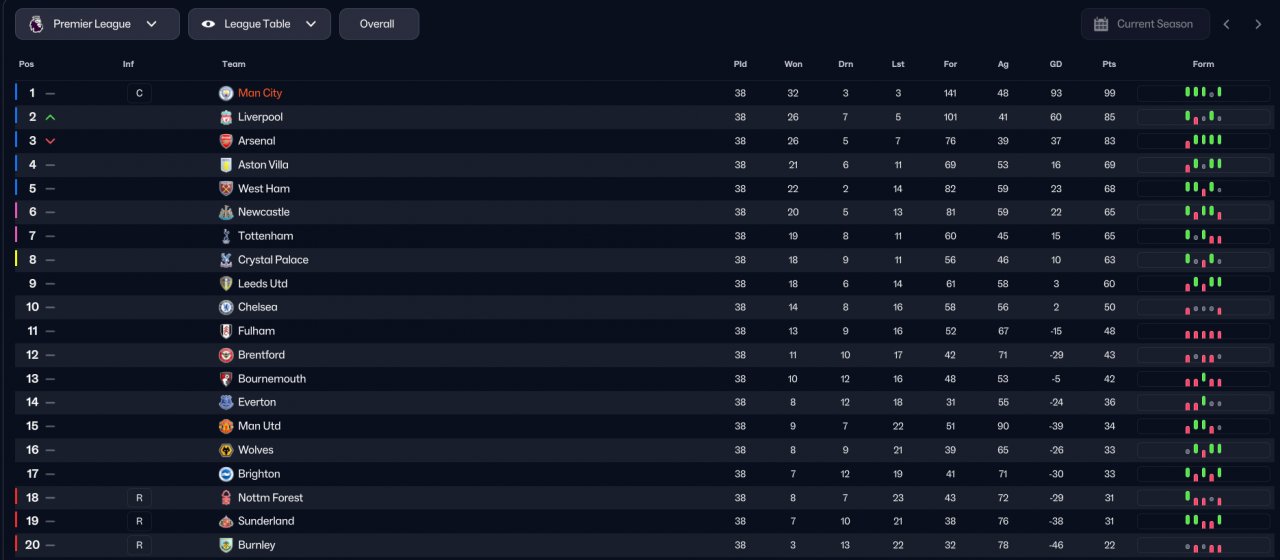Click the Liverpool club crest icon
Screen dimensions: 1280x560
pyautogui.click(x=226, y=117)
